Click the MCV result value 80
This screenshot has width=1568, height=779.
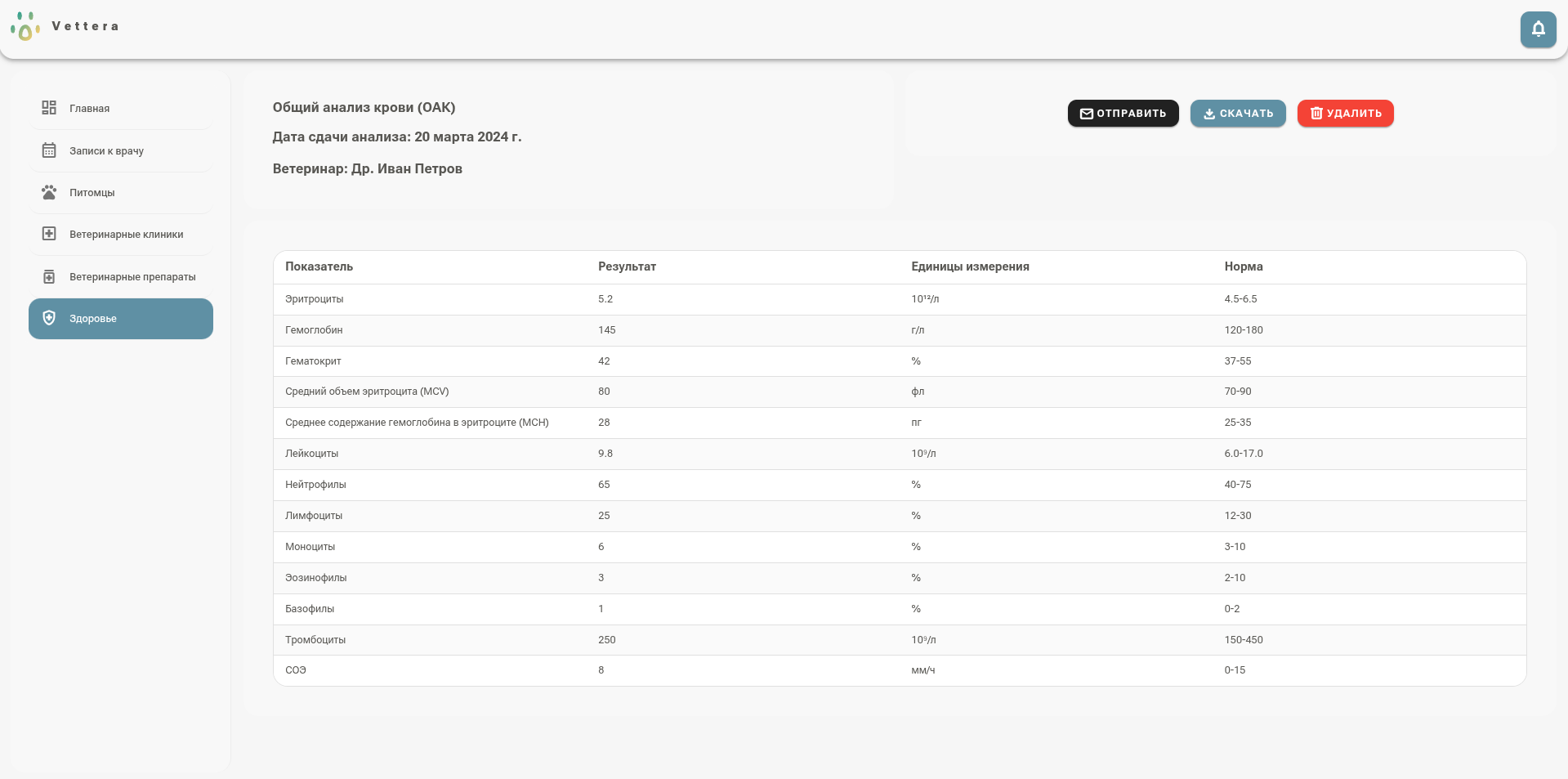pos(604,392)
